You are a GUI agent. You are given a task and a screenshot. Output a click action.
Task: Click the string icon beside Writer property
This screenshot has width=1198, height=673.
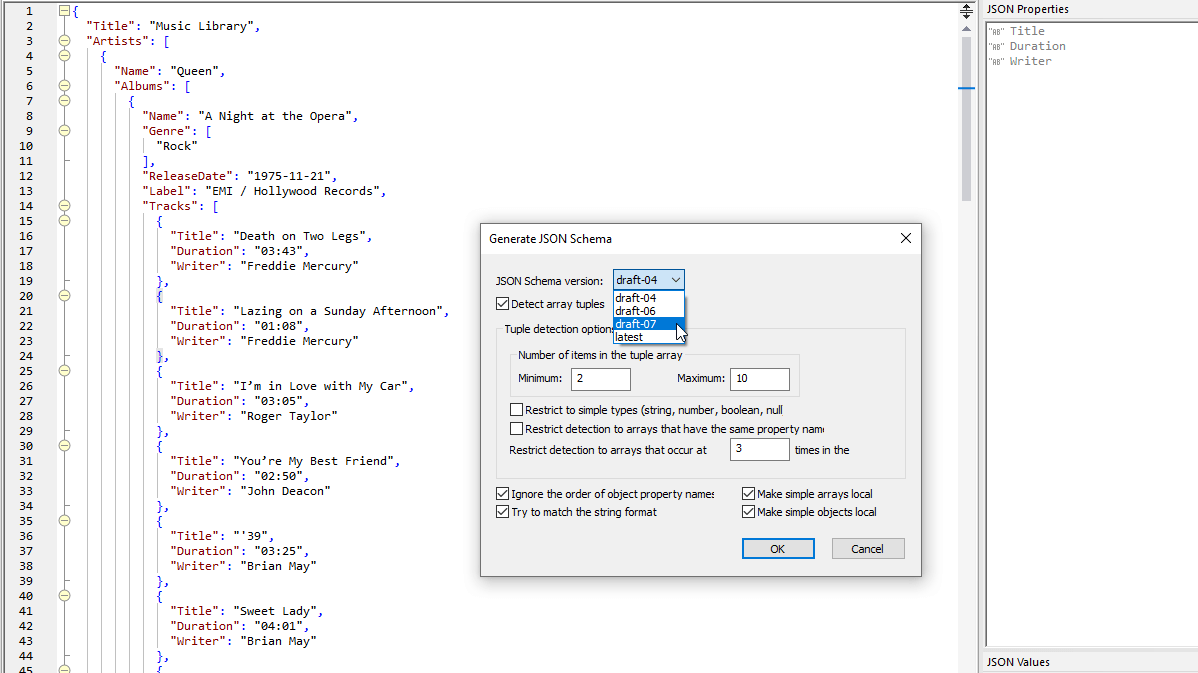(x=996, y=62)
